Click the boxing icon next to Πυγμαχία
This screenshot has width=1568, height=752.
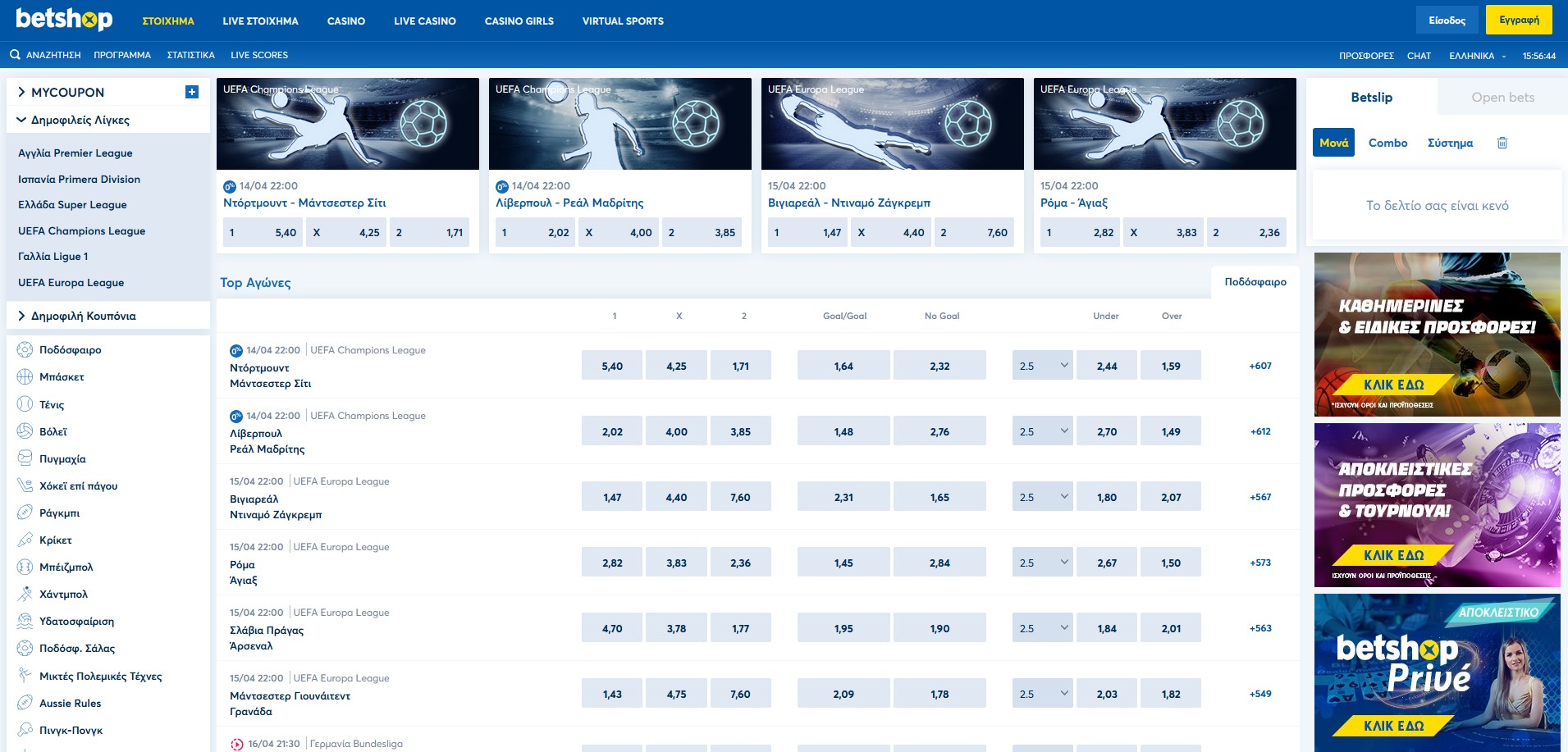pos(25,458)
